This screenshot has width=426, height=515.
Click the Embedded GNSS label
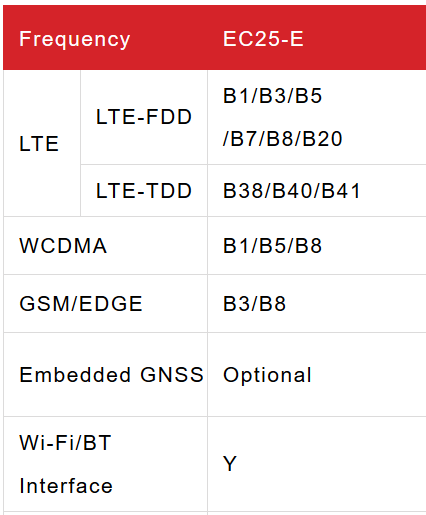pyautogui.click(x=111, y=375)
